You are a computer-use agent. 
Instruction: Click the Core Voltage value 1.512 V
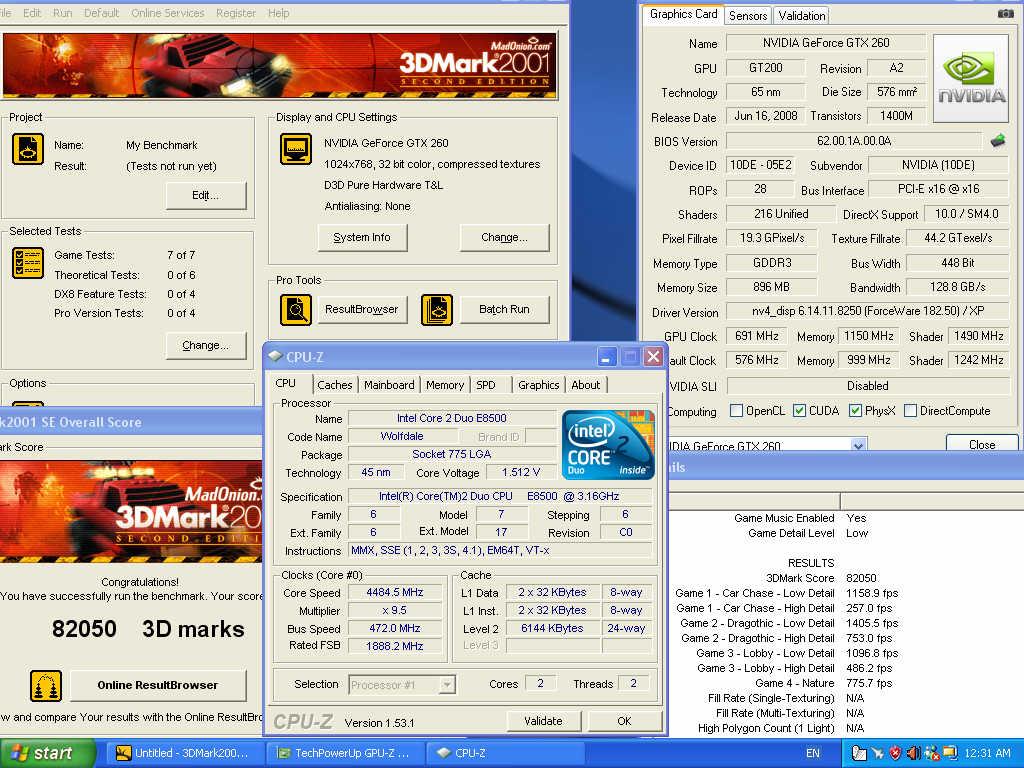tap(520, 472)
